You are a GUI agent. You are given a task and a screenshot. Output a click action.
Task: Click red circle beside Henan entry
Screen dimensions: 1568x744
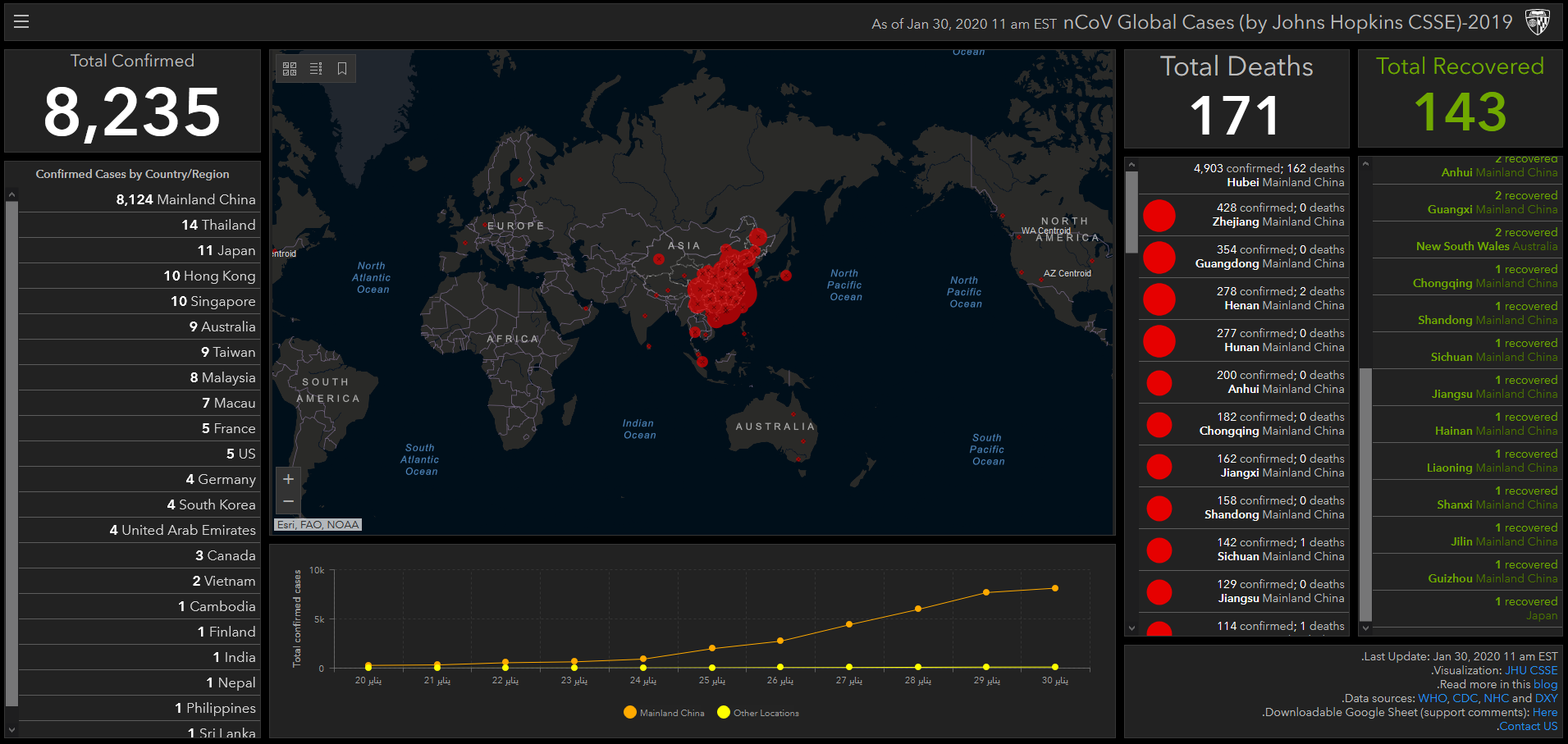[1159, 299]
